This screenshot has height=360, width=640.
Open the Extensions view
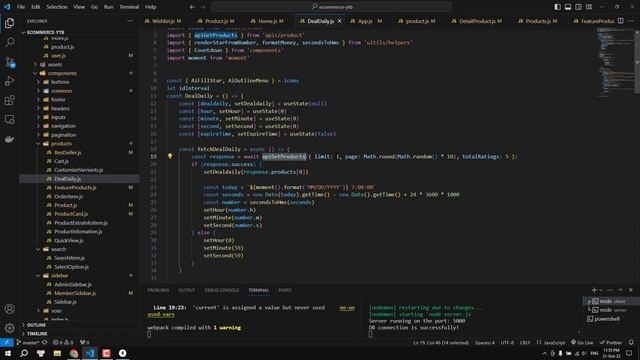(x=9, y=100)
